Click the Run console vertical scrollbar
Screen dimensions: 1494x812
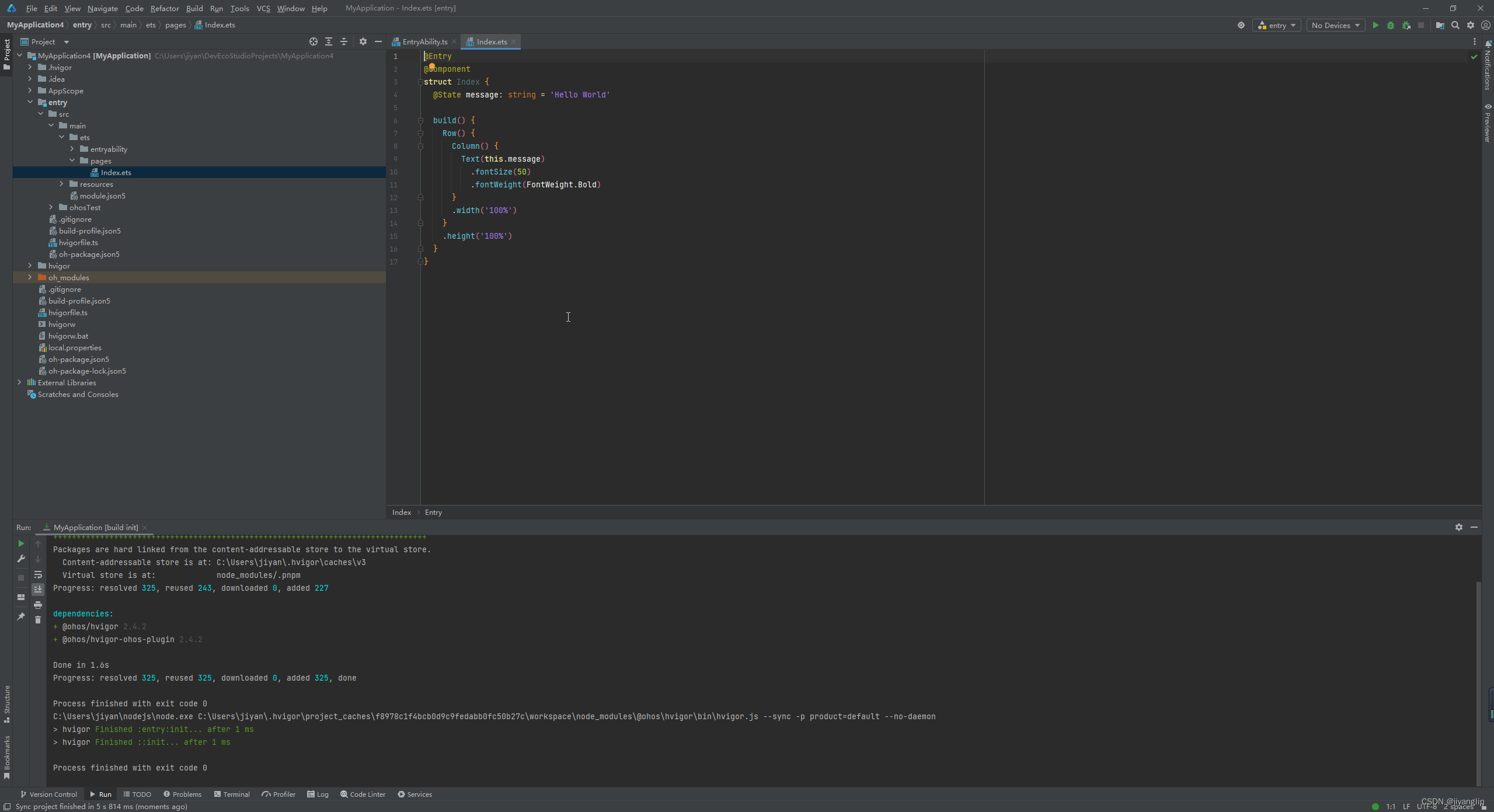click(x=1478, y=683)
